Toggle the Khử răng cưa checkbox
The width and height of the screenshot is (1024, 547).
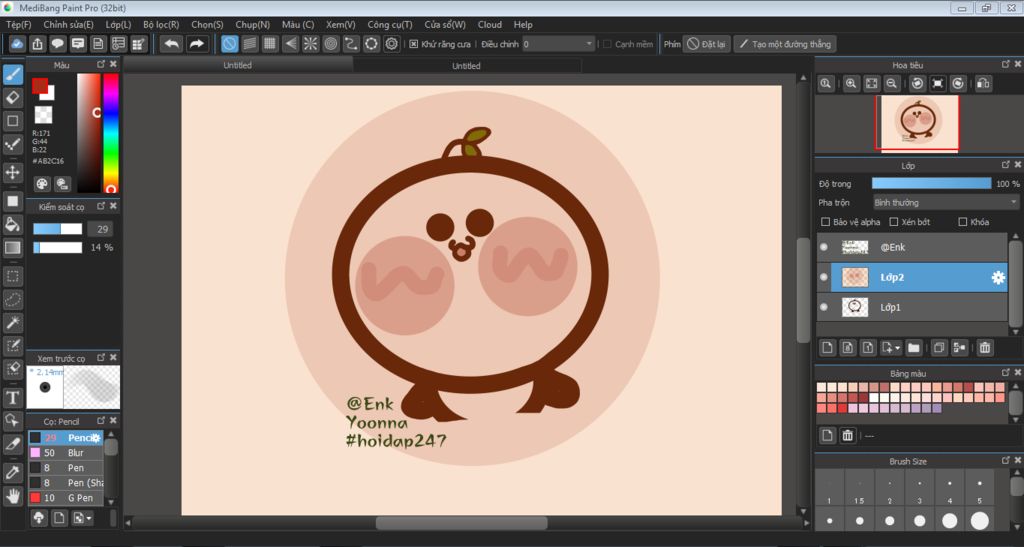pyautogui.click(x=413, y=44)
